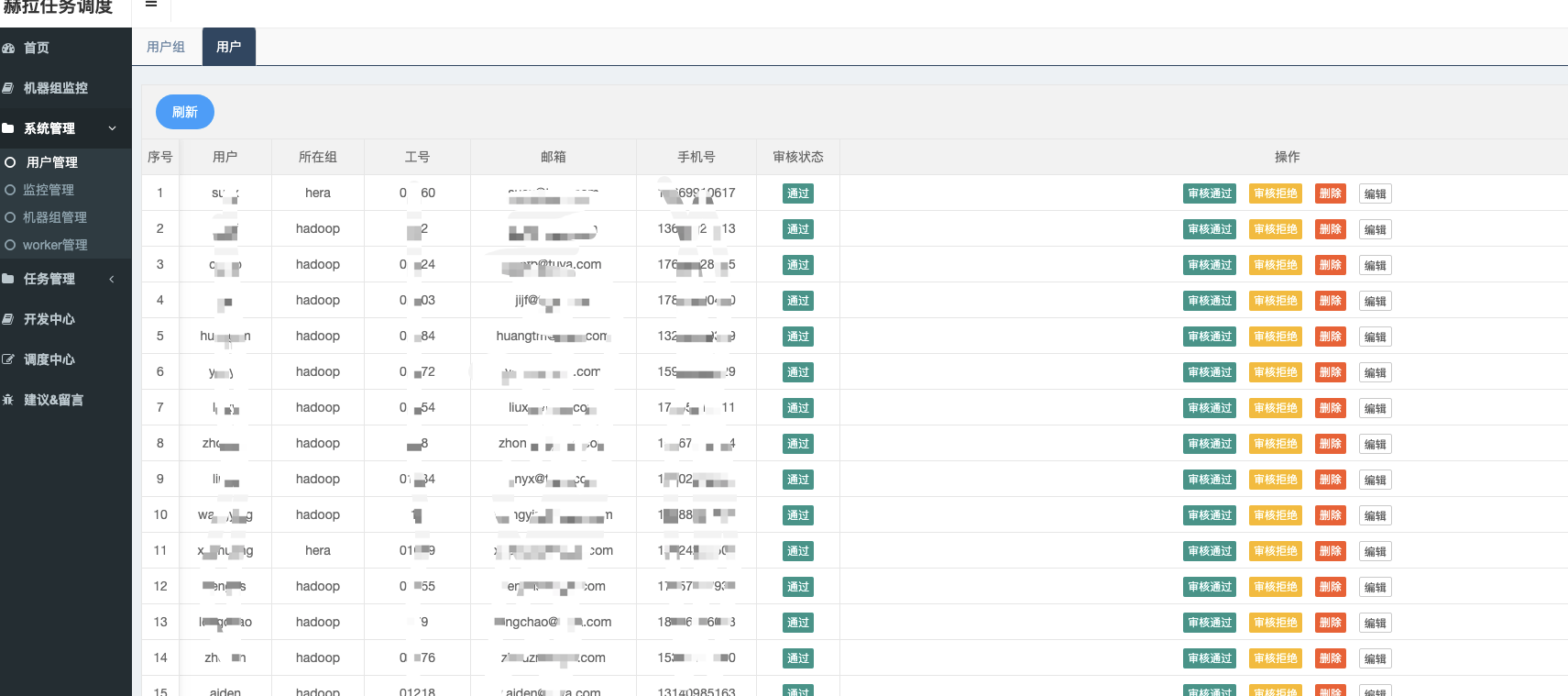Click 删除 in row 4
Image resolution: width=1568 pixels, height=696 pixels.
click(1331, 301)
